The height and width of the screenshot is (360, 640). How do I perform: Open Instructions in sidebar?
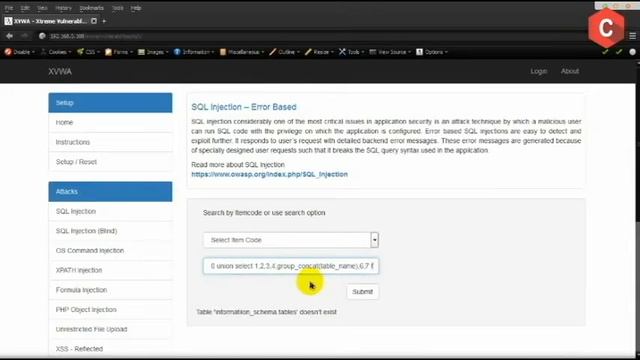coord(110,142)
